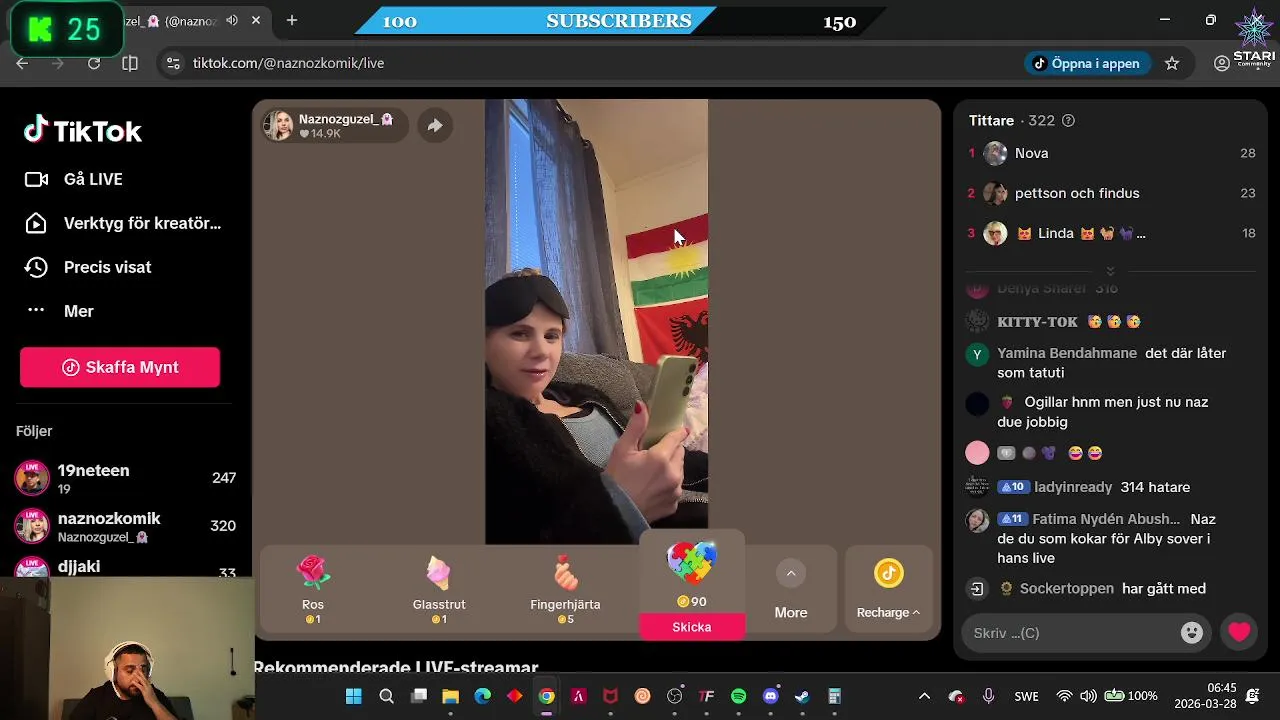Send a like with heart button

pyautogui.click(x=1239, y=633)
